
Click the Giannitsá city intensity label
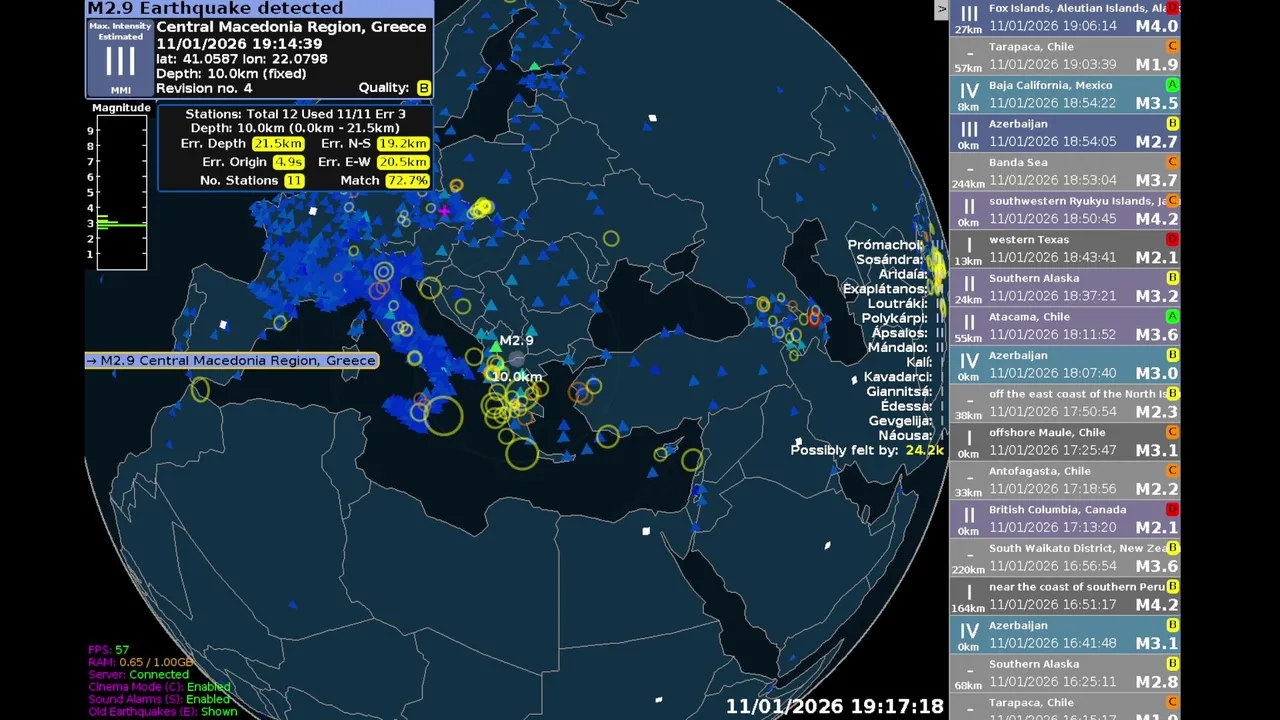(905, 392)
